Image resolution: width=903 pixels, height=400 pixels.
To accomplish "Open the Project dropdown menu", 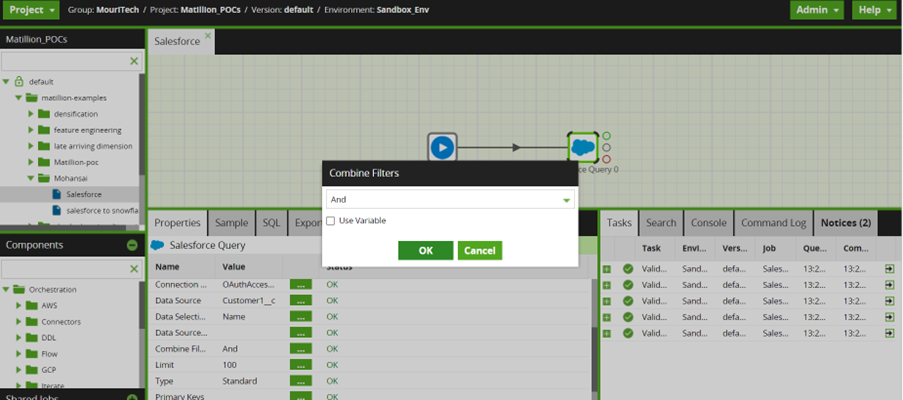I will pyautogui.click(x=31, y=10).
